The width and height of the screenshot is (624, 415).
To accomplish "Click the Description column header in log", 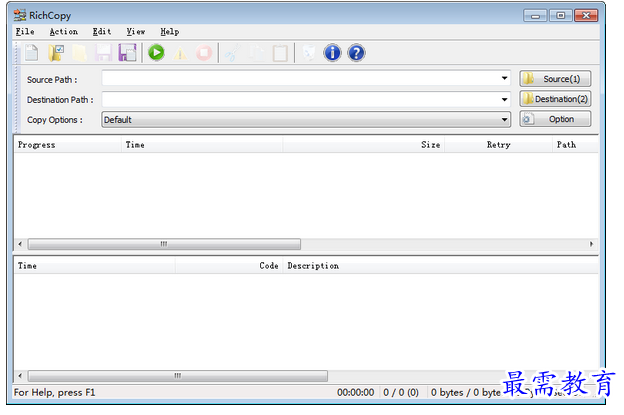I will click(313, 266).
